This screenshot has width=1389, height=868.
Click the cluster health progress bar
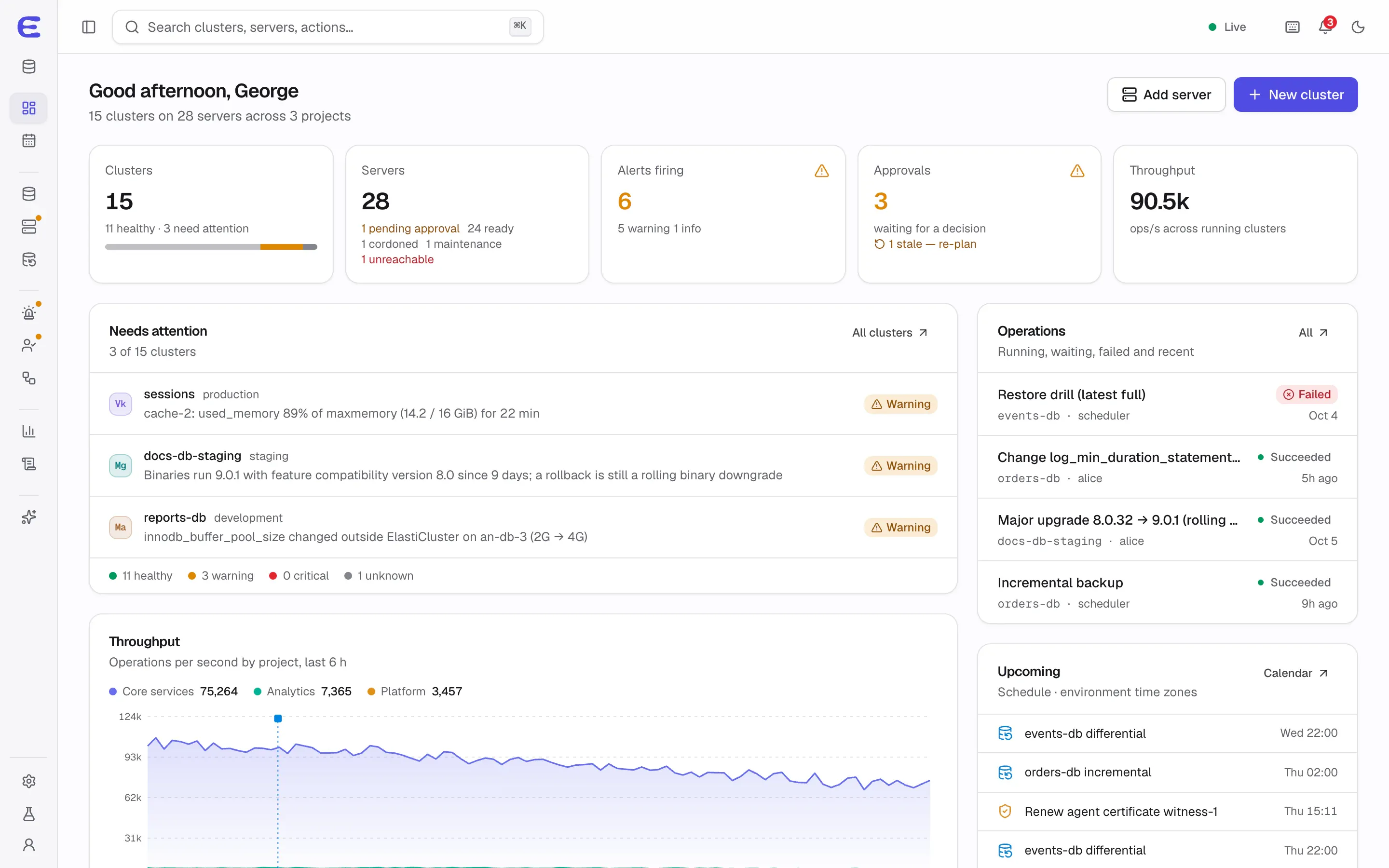click(x=211, y=247)
